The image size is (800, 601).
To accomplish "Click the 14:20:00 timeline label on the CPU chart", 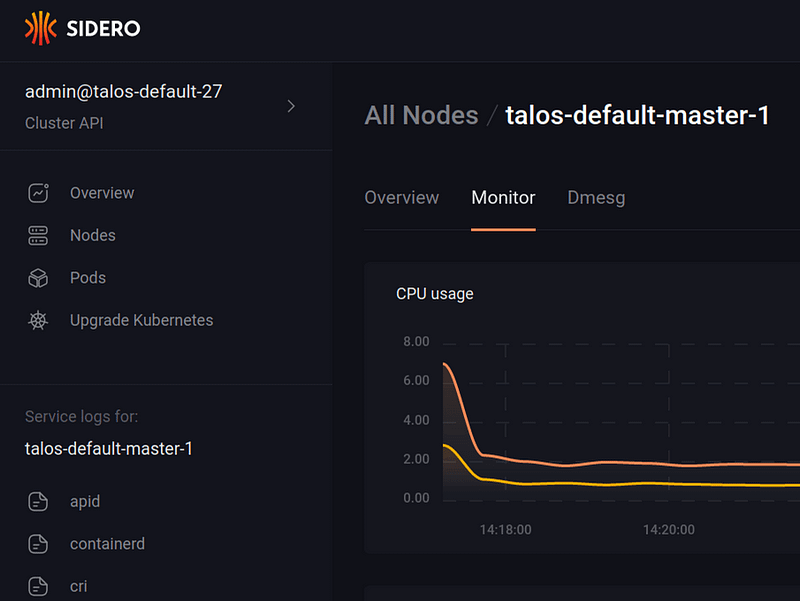I will point(668,530).
